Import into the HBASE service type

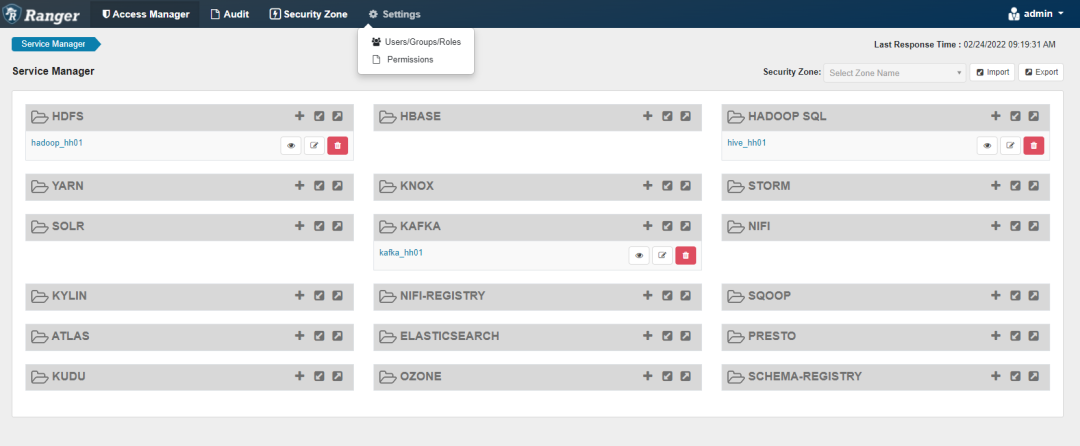coord(667,116)
